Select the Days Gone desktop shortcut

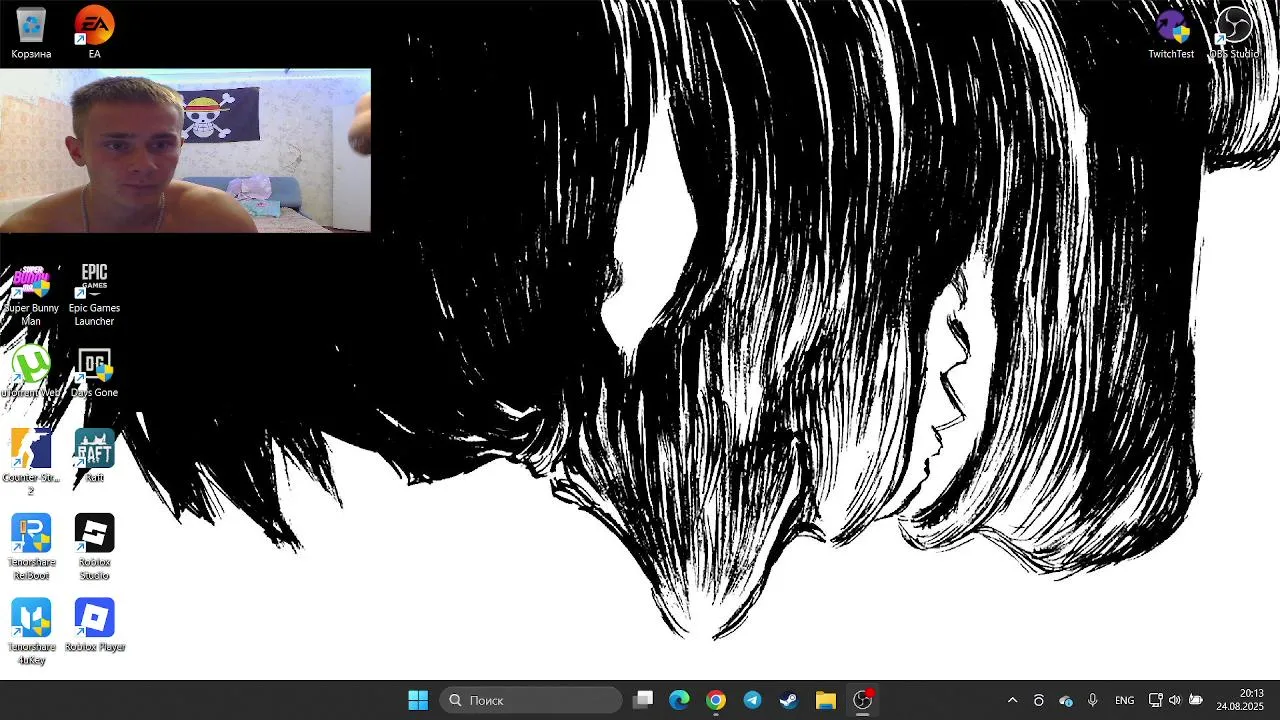click(94, 372)
